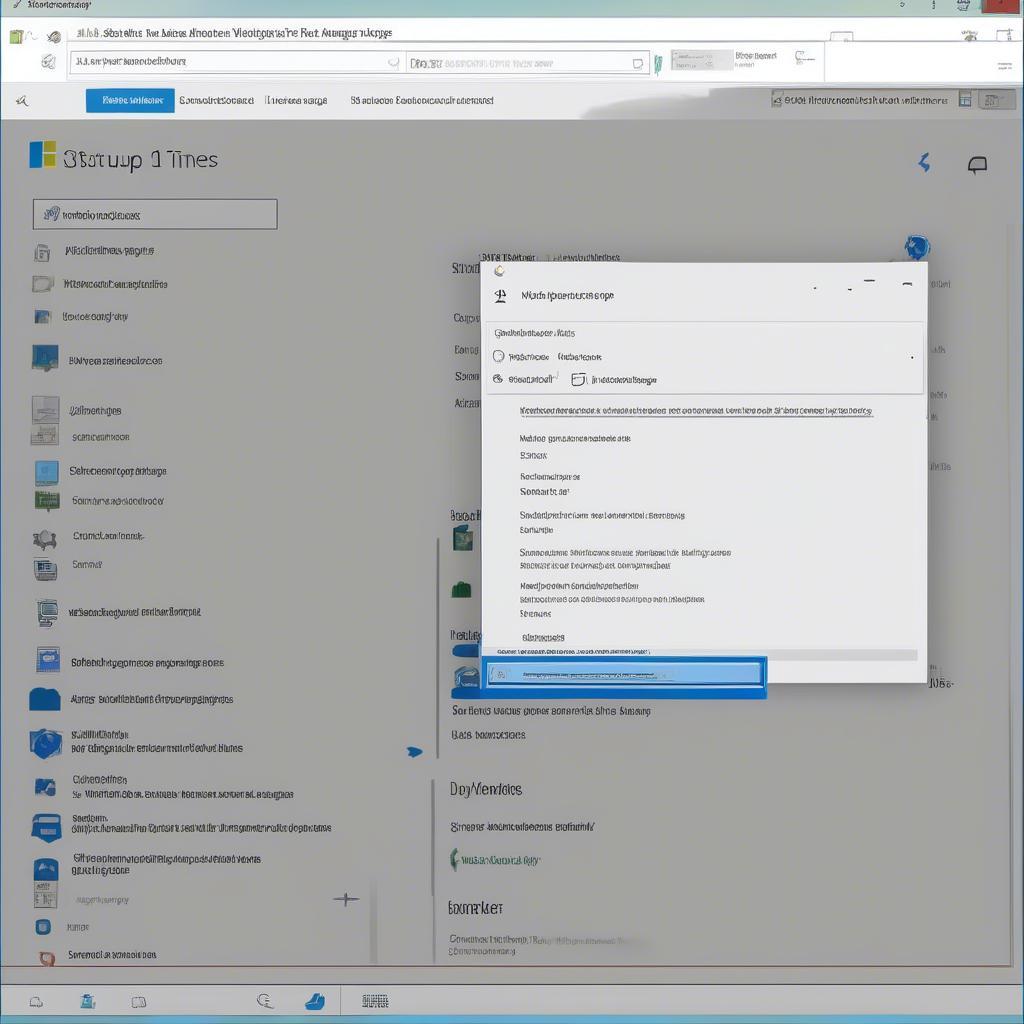
Task: Click the green notebook icon beside the window title
Action: coord(16,36)
